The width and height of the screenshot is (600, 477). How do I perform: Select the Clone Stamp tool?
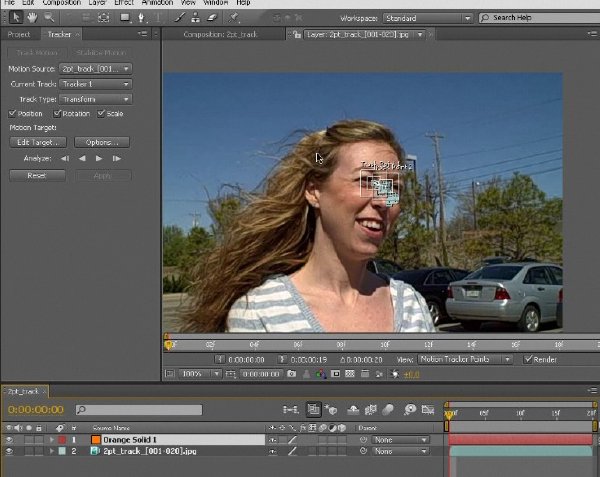point(196,18)
